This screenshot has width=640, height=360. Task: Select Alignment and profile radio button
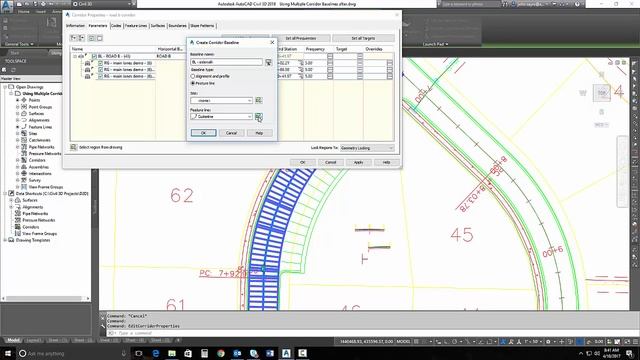pyautogui.click(x=193, y=76)
